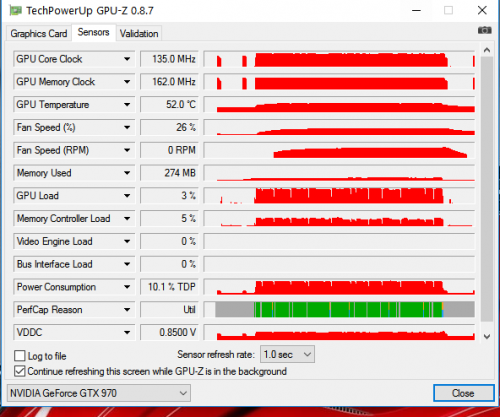Click the vertical scrollbar thumb
500x417 pixels.
487,189
